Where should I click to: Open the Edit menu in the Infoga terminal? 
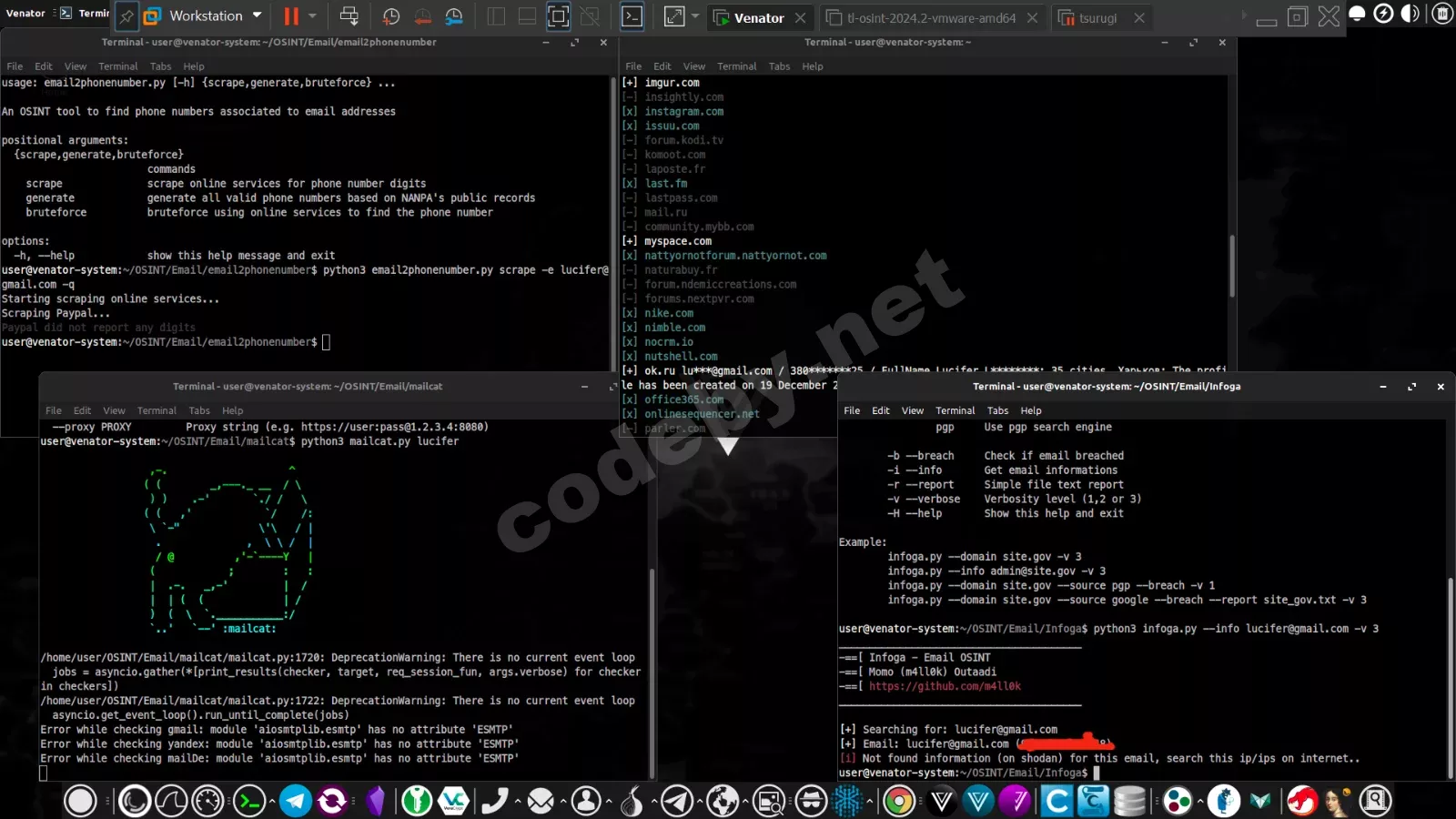point(880,410)
